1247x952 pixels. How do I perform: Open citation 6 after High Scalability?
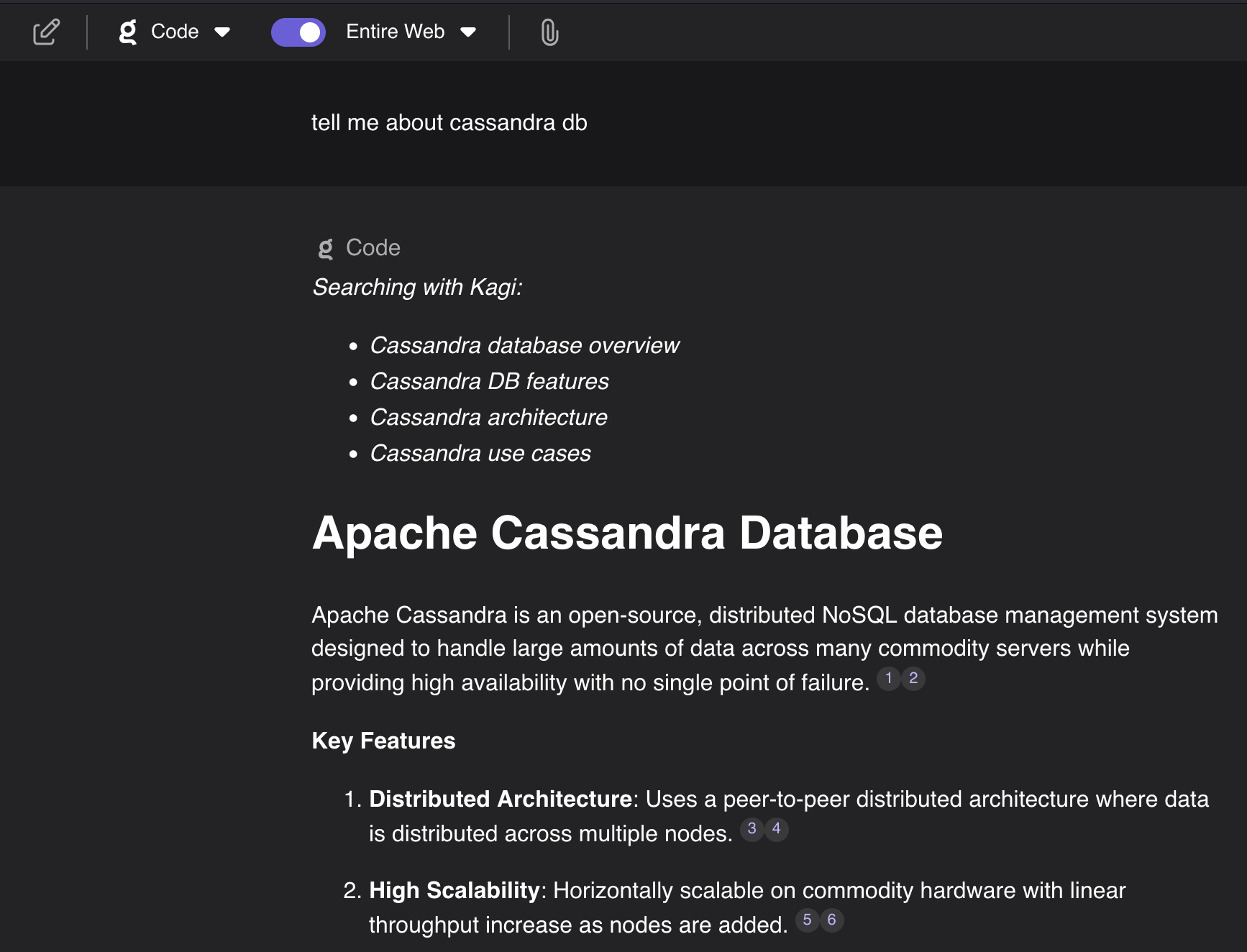832,920
